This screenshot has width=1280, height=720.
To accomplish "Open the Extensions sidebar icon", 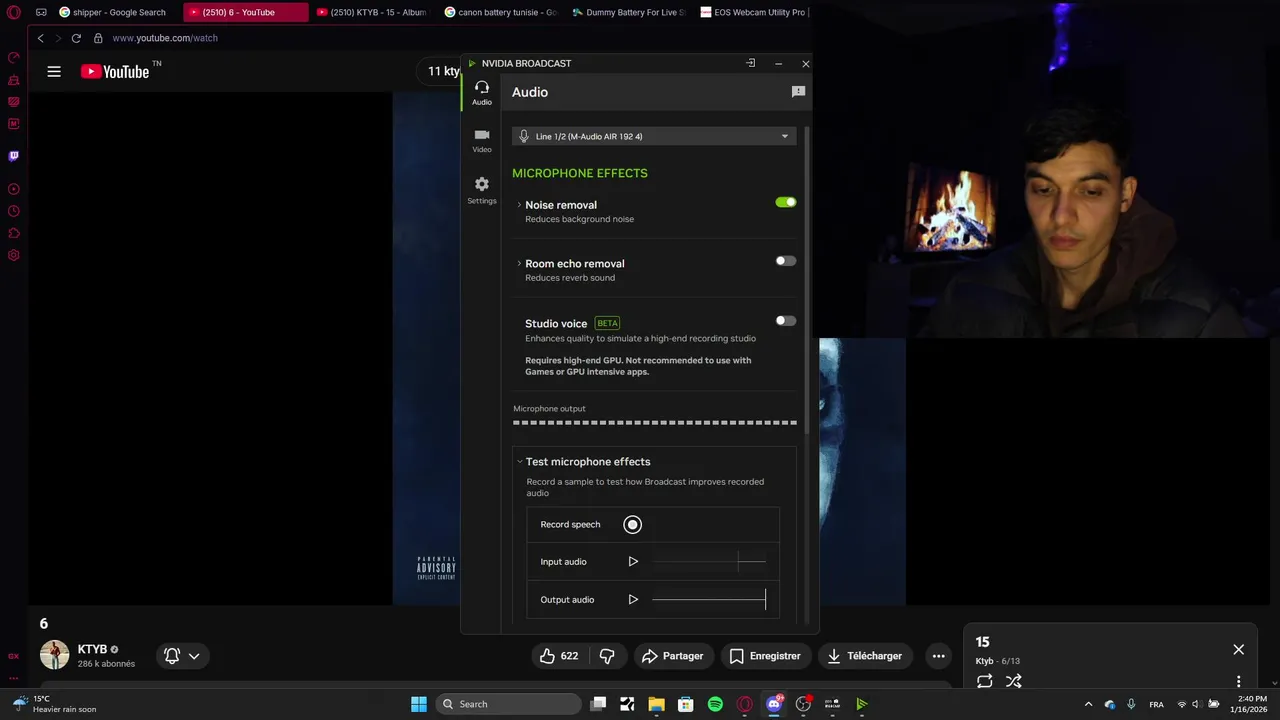I will [x=14, y=233].
